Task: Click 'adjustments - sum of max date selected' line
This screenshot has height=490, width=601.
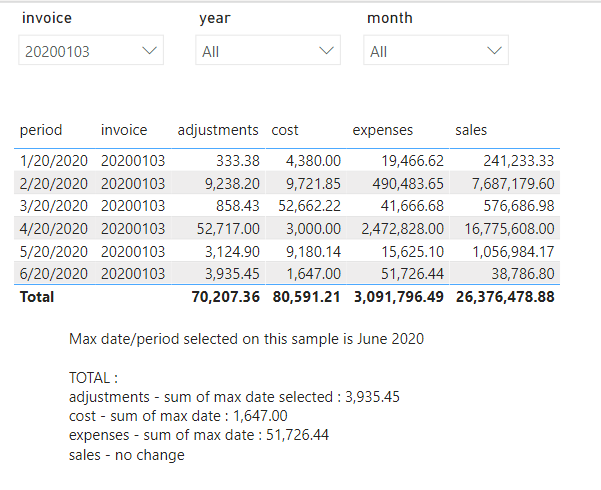Action: [234, 397]
